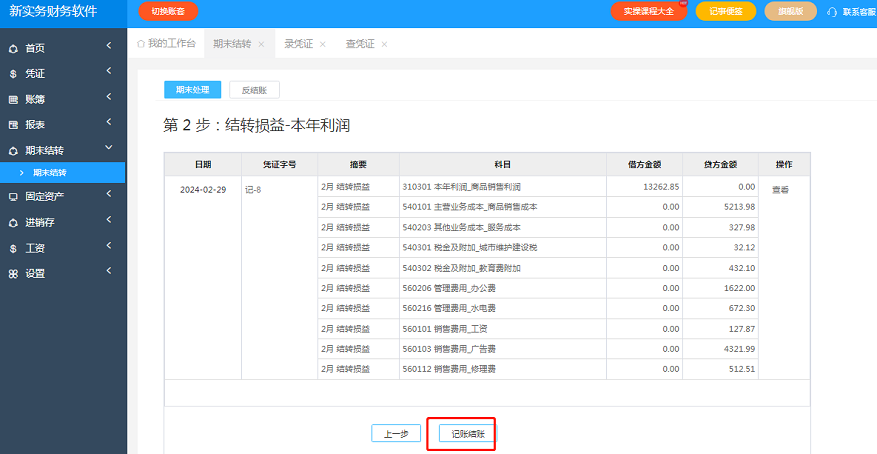The image size is (877, 454).
Task: Click the 新实务财务软件 title
Action: 54,12
